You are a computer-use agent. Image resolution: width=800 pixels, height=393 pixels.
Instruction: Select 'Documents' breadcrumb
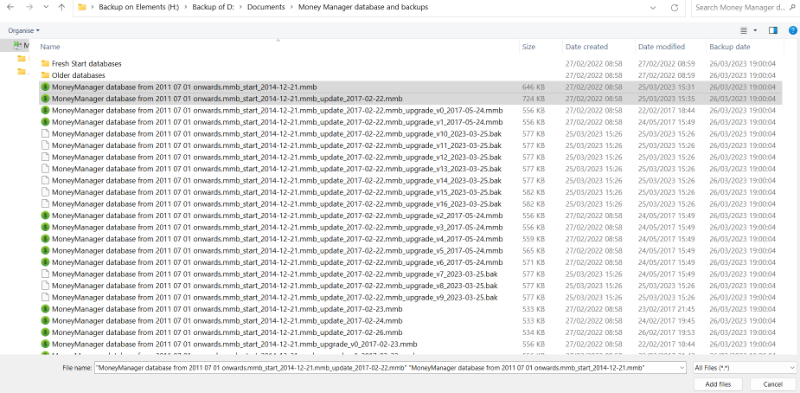click(266, 8)
